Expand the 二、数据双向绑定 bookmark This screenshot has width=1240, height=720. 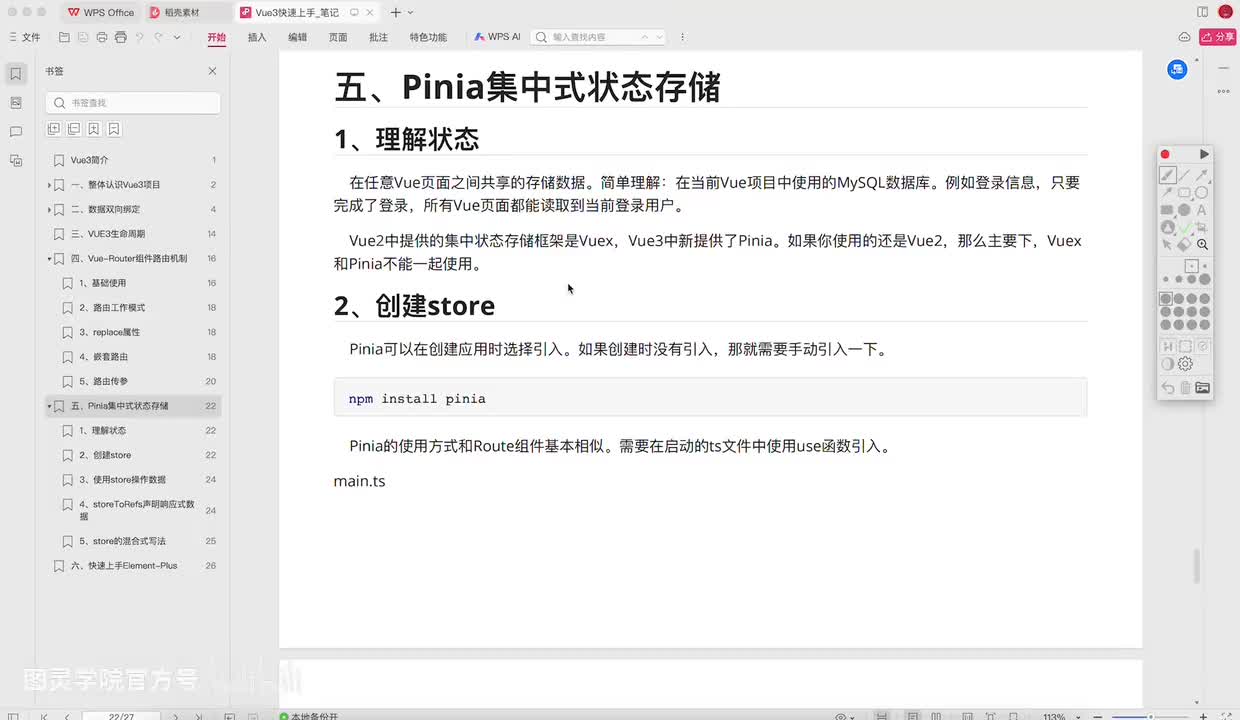(49, 209)
